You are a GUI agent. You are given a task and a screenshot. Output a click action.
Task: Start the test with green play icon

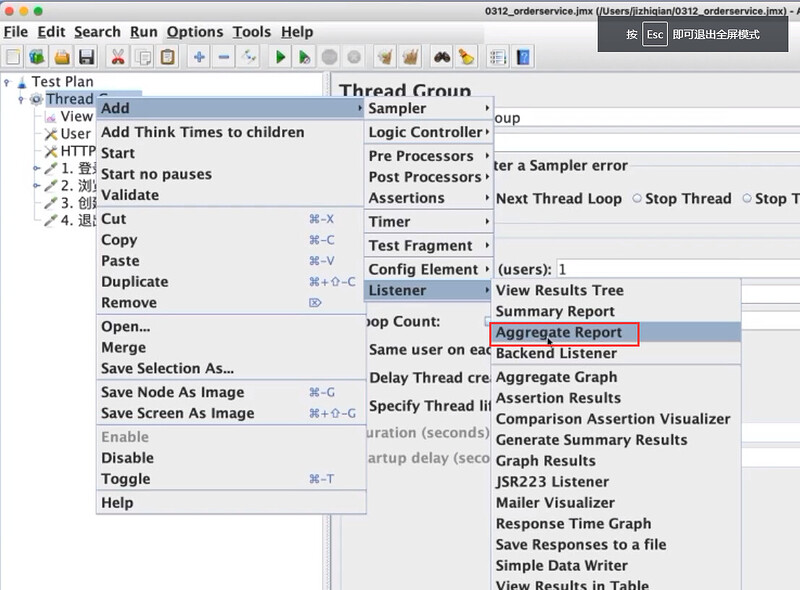280,57
